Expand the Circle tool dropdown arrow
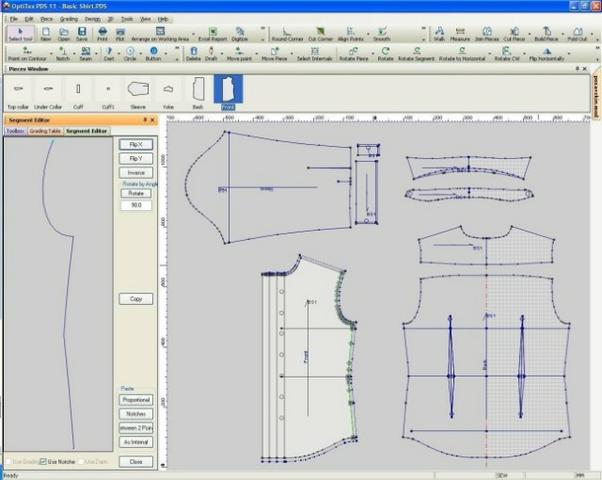 tap(141, 54)
